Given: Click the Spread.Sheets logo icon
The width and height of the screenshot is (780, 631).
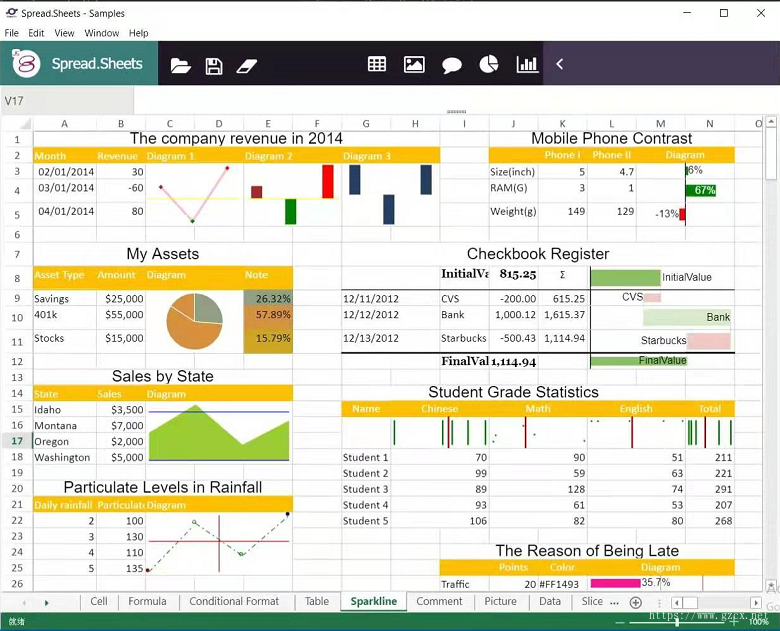Looking at the screenshot, I should 26,63.
